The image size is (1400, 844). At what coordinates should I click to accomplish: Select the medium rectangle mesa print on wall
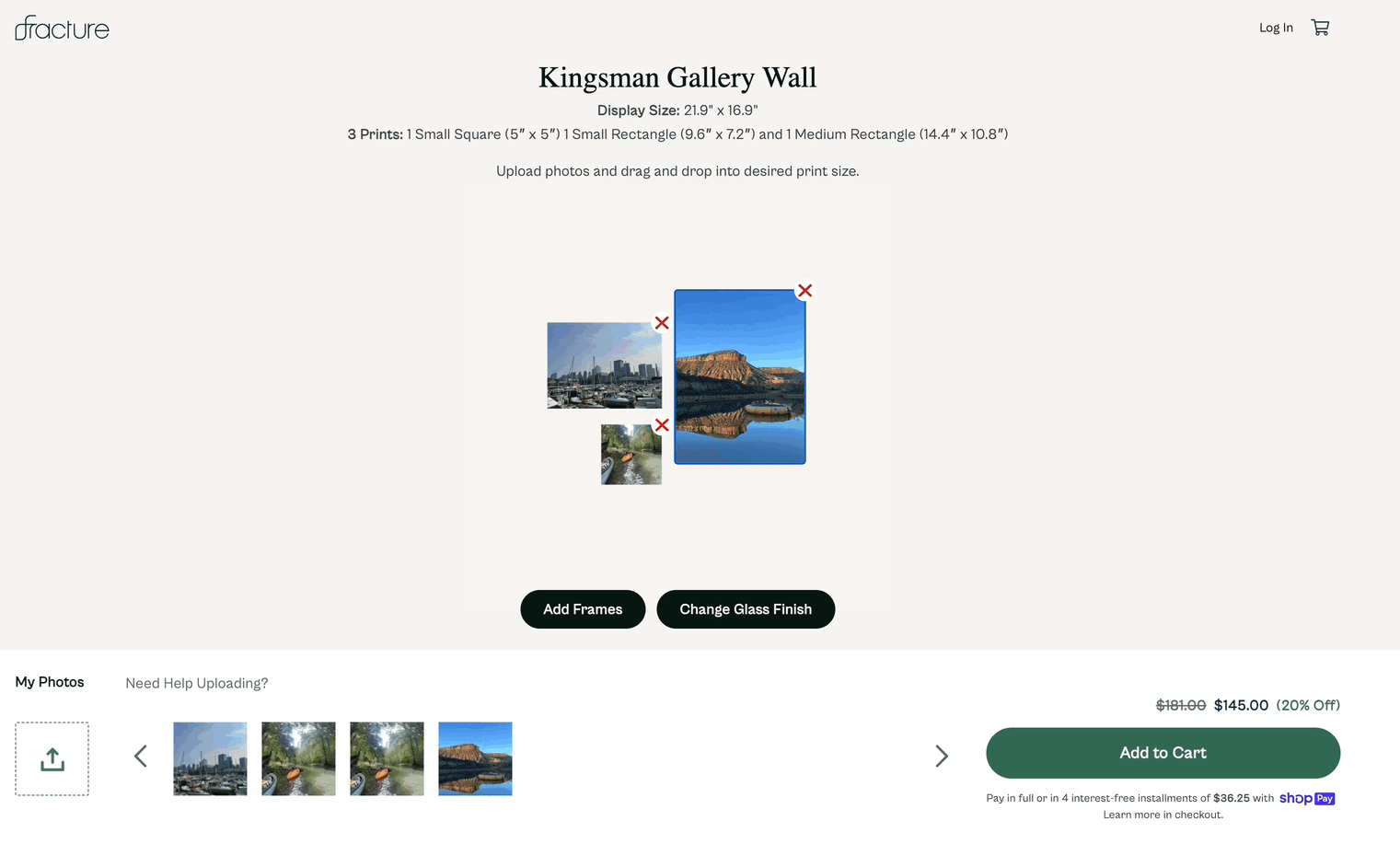(x=740, y=377)
